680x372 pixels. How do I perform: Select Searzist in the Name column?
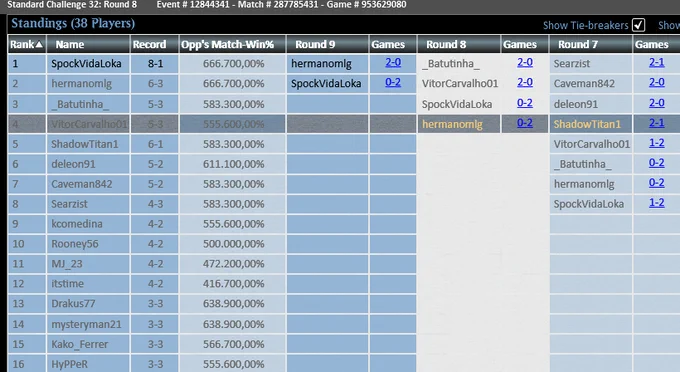coord(69,204)
